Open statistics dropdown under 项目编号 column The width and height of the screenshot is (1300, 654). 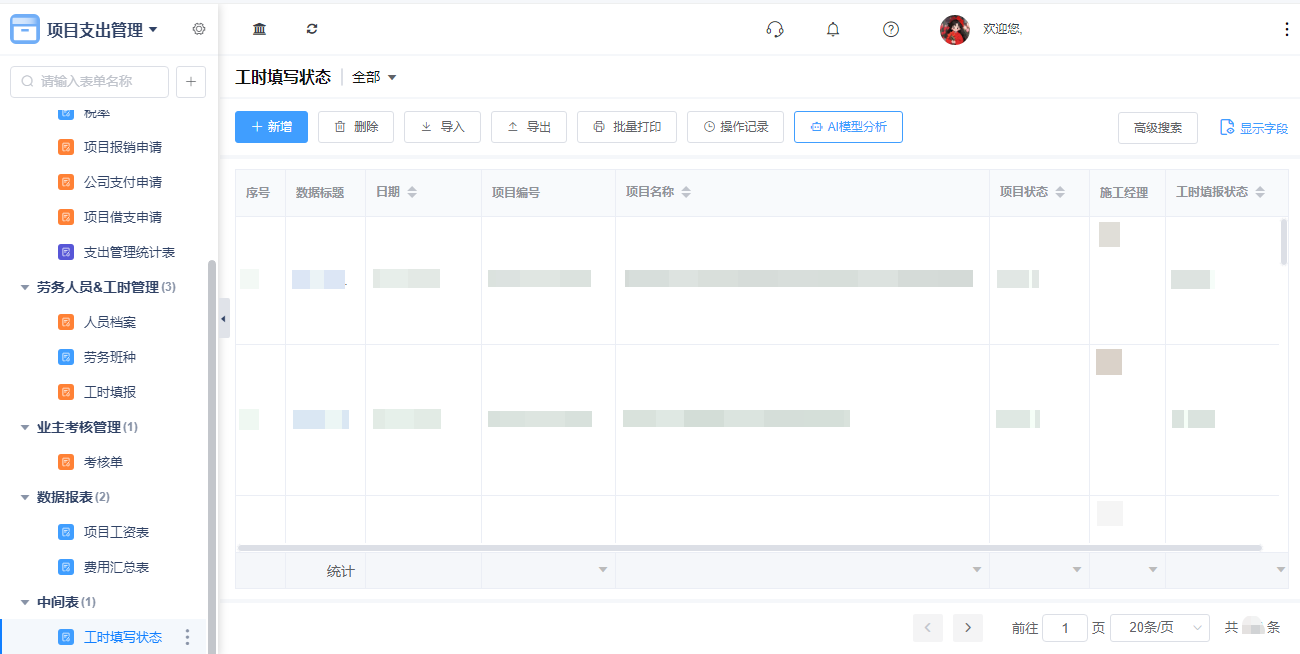[x=602, y=570]
